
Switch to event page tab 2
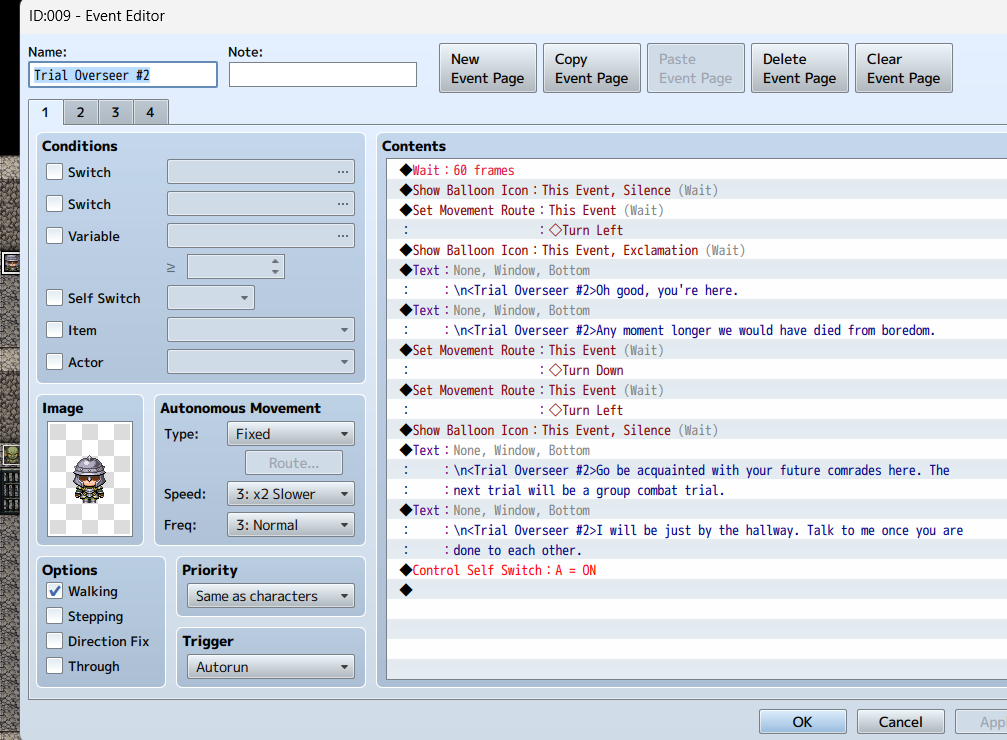80,113
